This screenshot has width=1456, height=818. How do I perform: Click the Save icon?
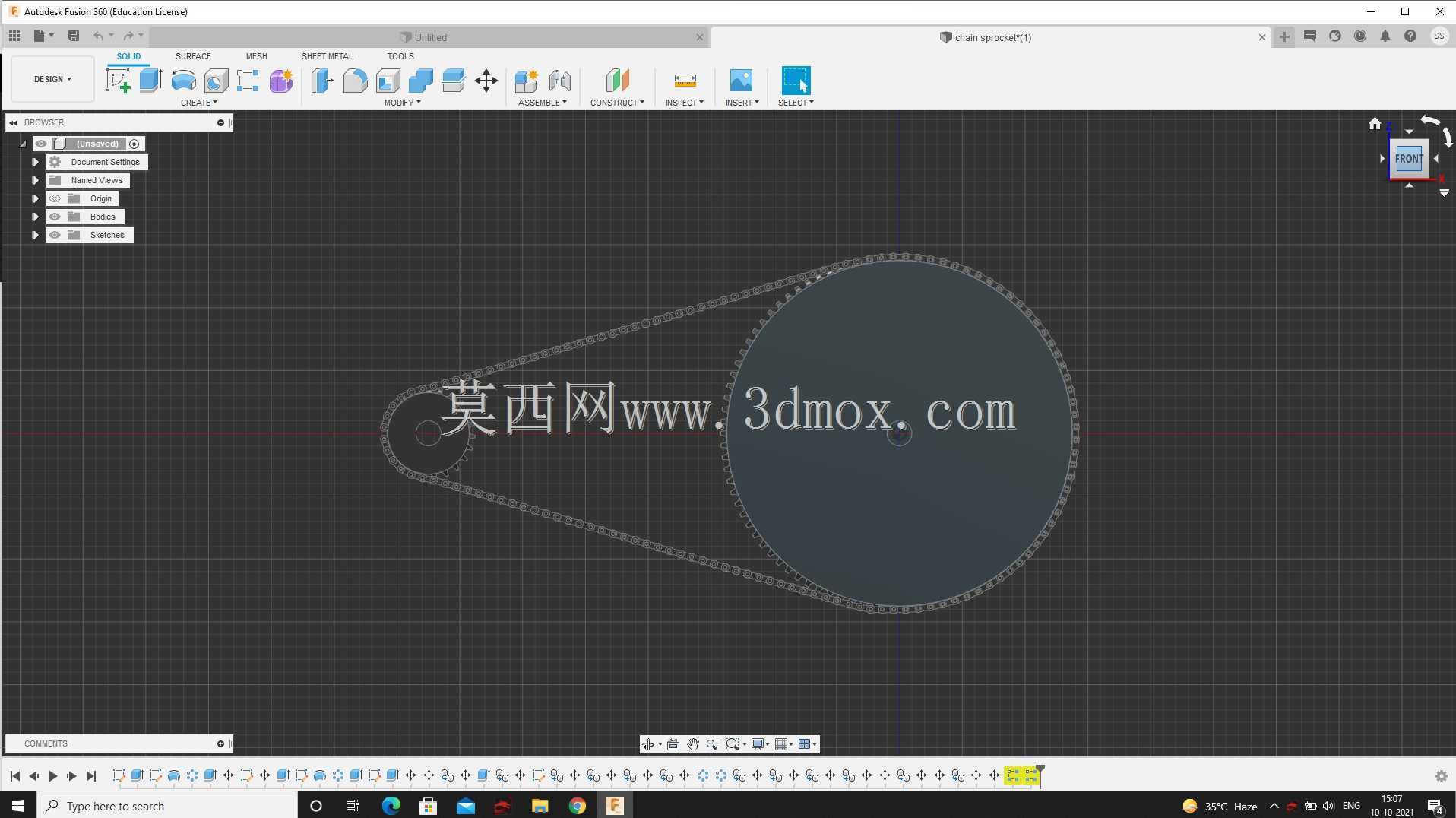pos(74,36)
